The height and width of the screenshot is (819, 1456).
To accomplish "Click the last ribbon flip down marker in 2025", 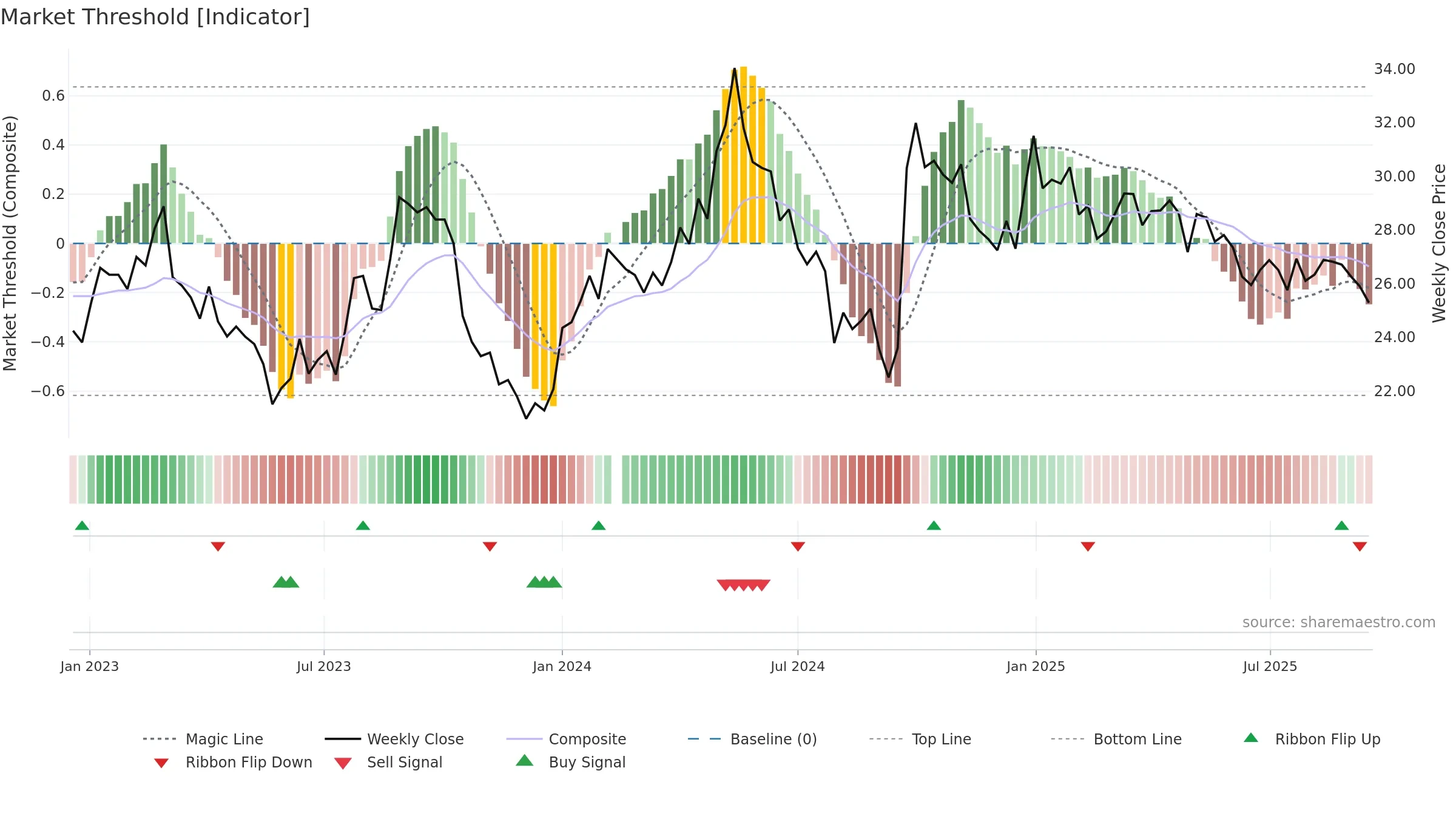I will (x=1360, y=547).
